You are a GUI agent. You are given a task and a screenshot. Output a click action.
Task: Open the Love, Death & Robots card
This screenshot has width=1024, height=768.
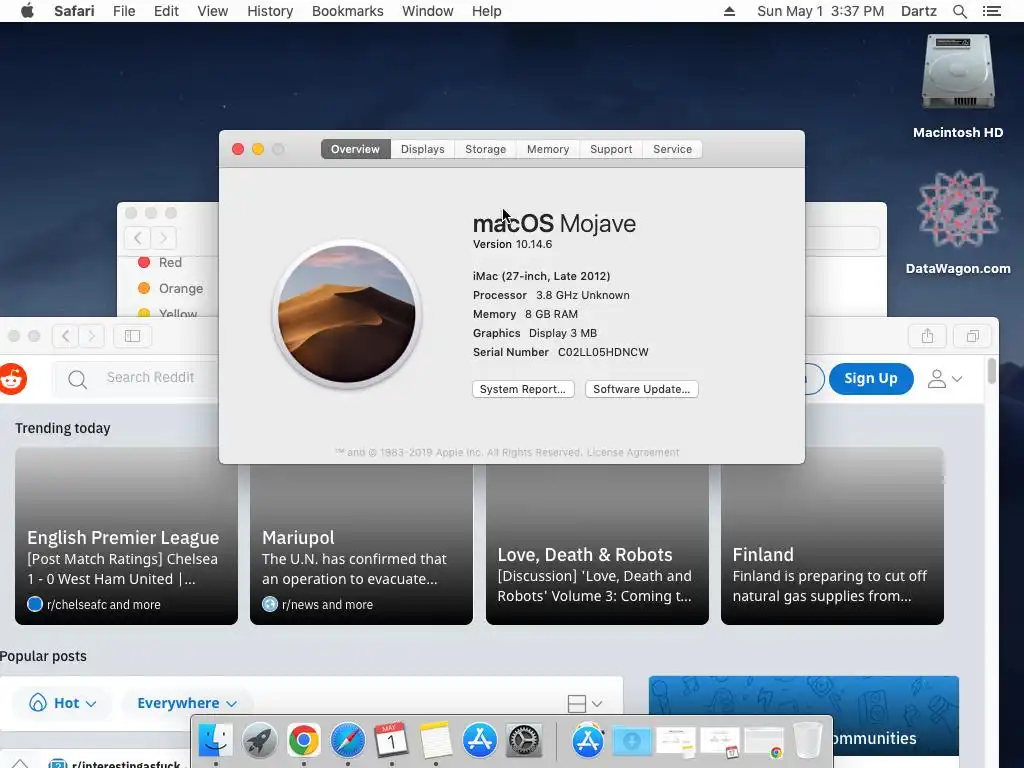597,543
